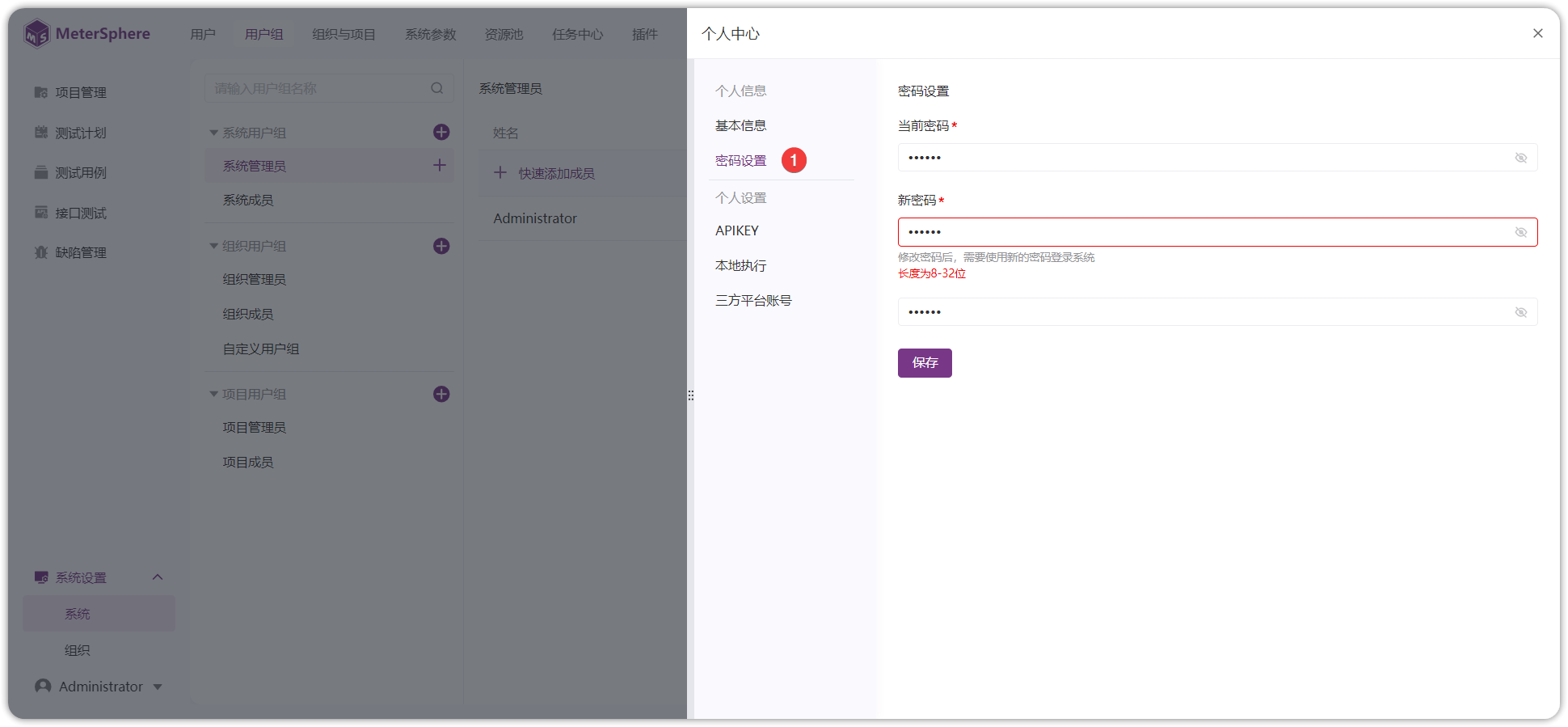
Task: Open APIKEY in personal center
Action: 737,230
